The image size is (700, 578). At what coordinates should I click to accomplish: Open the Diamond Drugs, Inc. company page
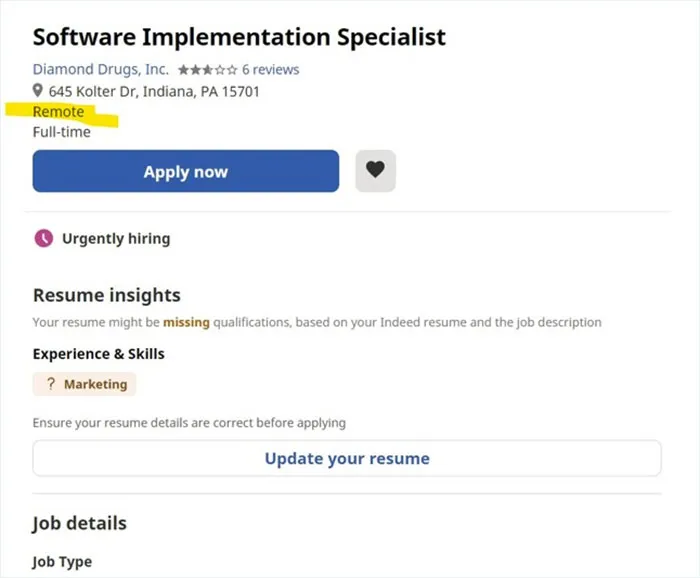click(101, 70)
